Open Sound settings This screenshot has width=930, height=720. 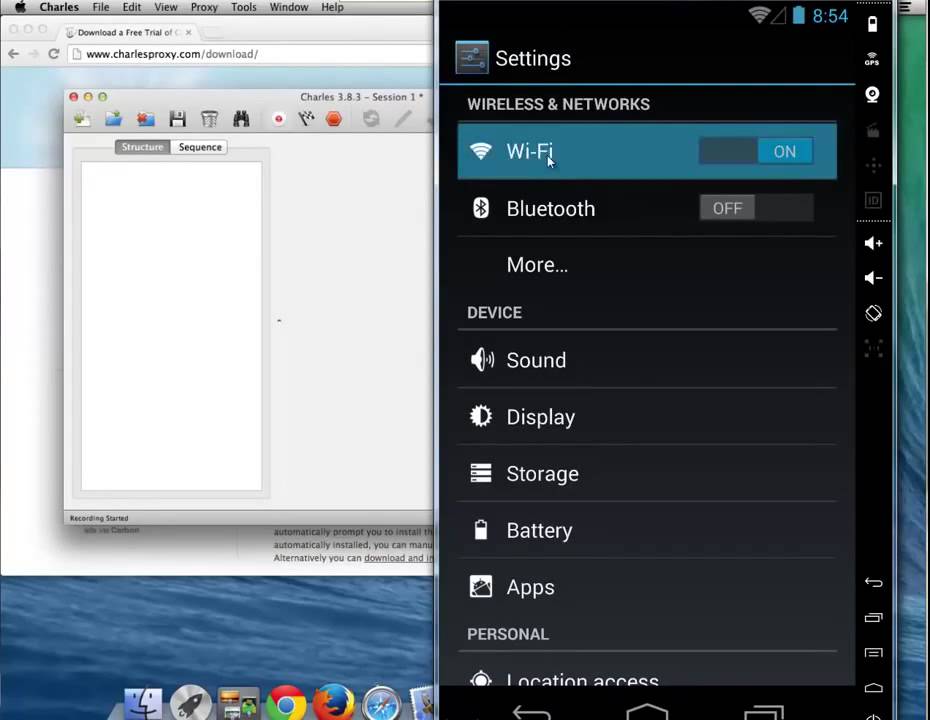(647, 360)
